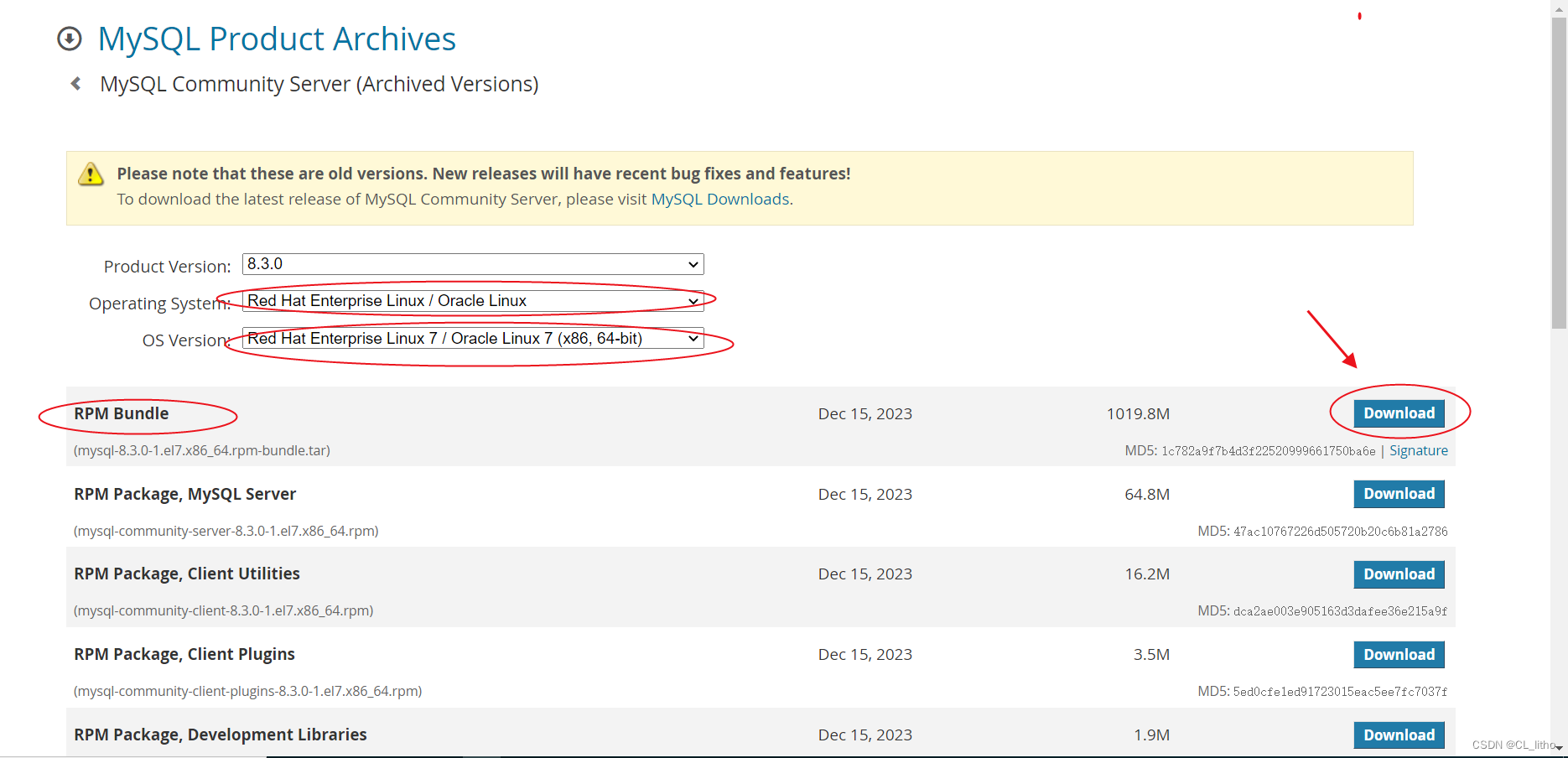The image size is (1568, 758).
Task: Open the MySQL Product Archives heading link
Action: pyautogui.click(x=277, y=39)
